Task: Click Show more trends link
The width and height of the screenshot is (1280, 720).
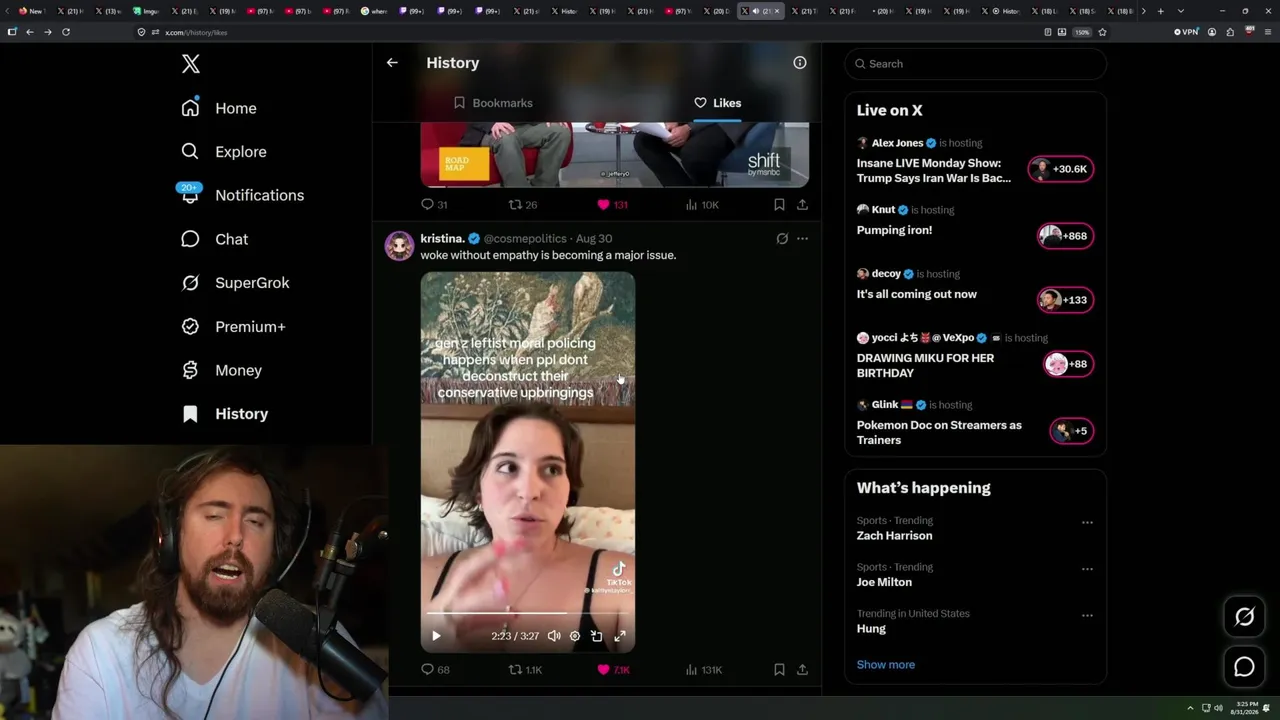Action: (x=885, y=665)
